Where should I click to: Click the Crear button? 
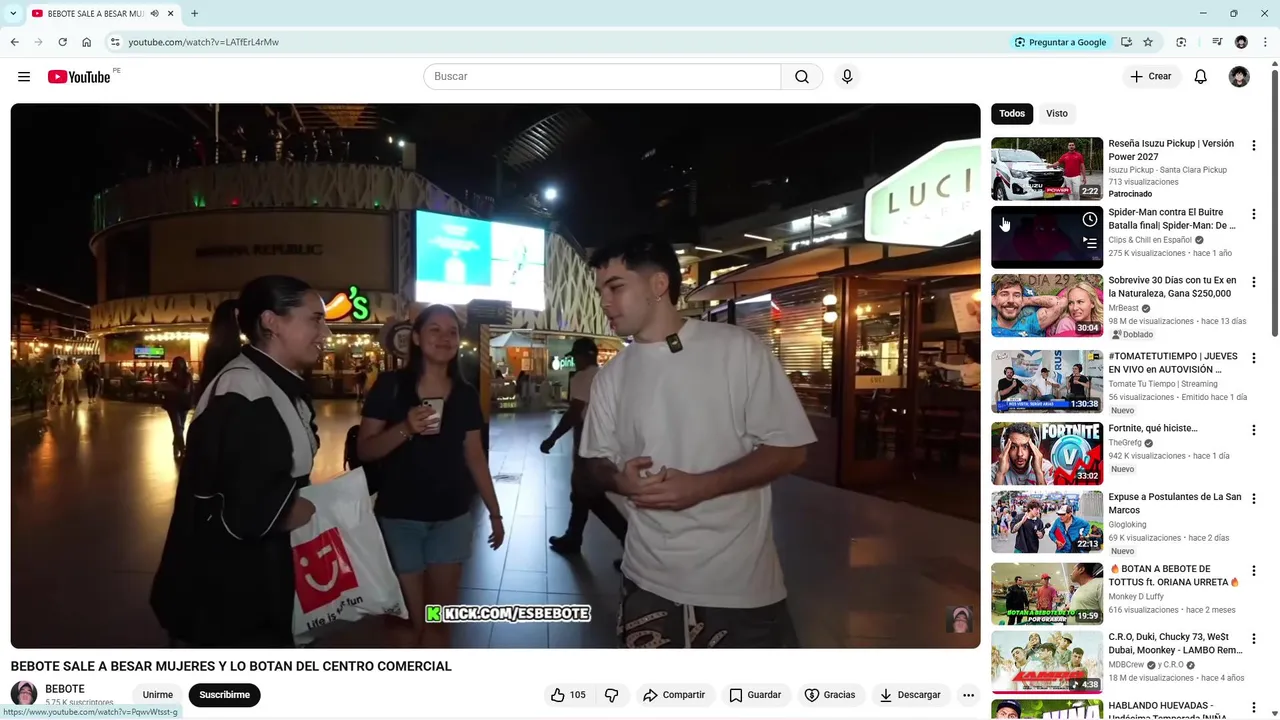1151,77
